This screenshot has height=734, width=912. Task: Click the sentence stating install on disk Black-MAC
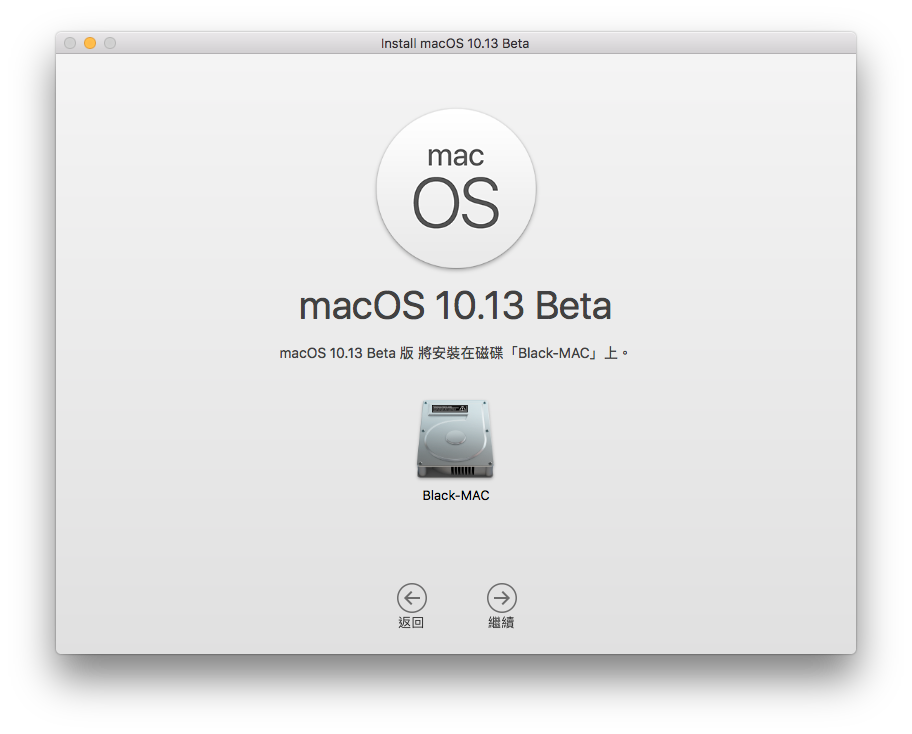454,353
